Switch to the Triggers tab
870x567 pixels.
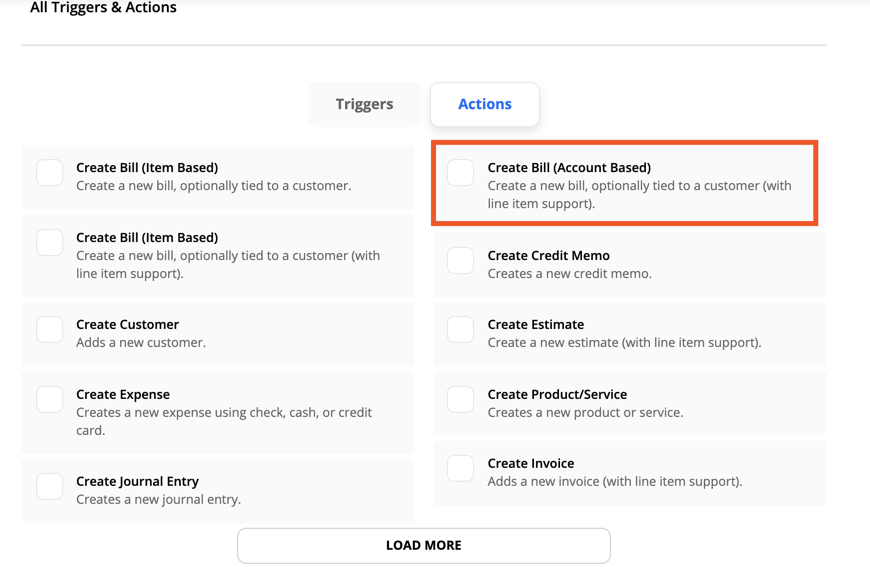coord(364,104)
